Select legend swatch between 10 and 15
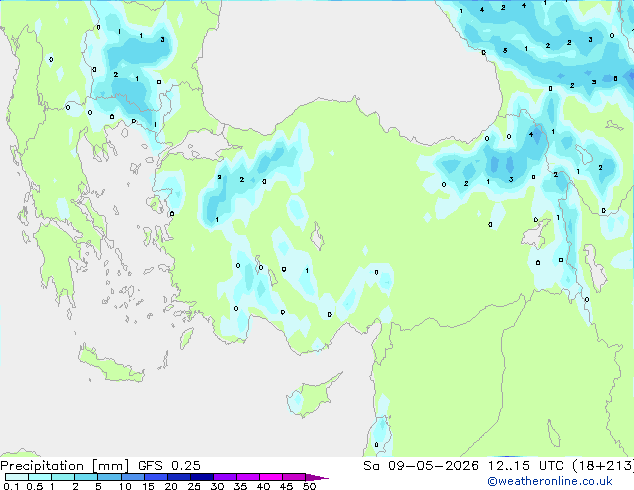Viewport: 634px width, 490px height. click(132, 477)
